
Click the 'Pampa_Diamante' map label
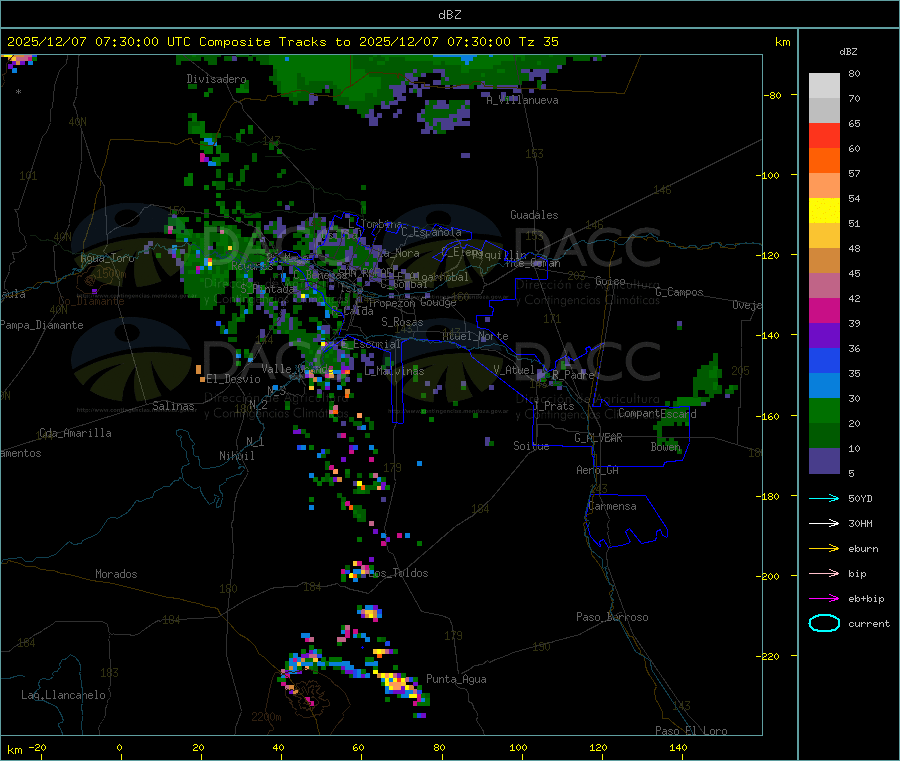coord(41,325)
